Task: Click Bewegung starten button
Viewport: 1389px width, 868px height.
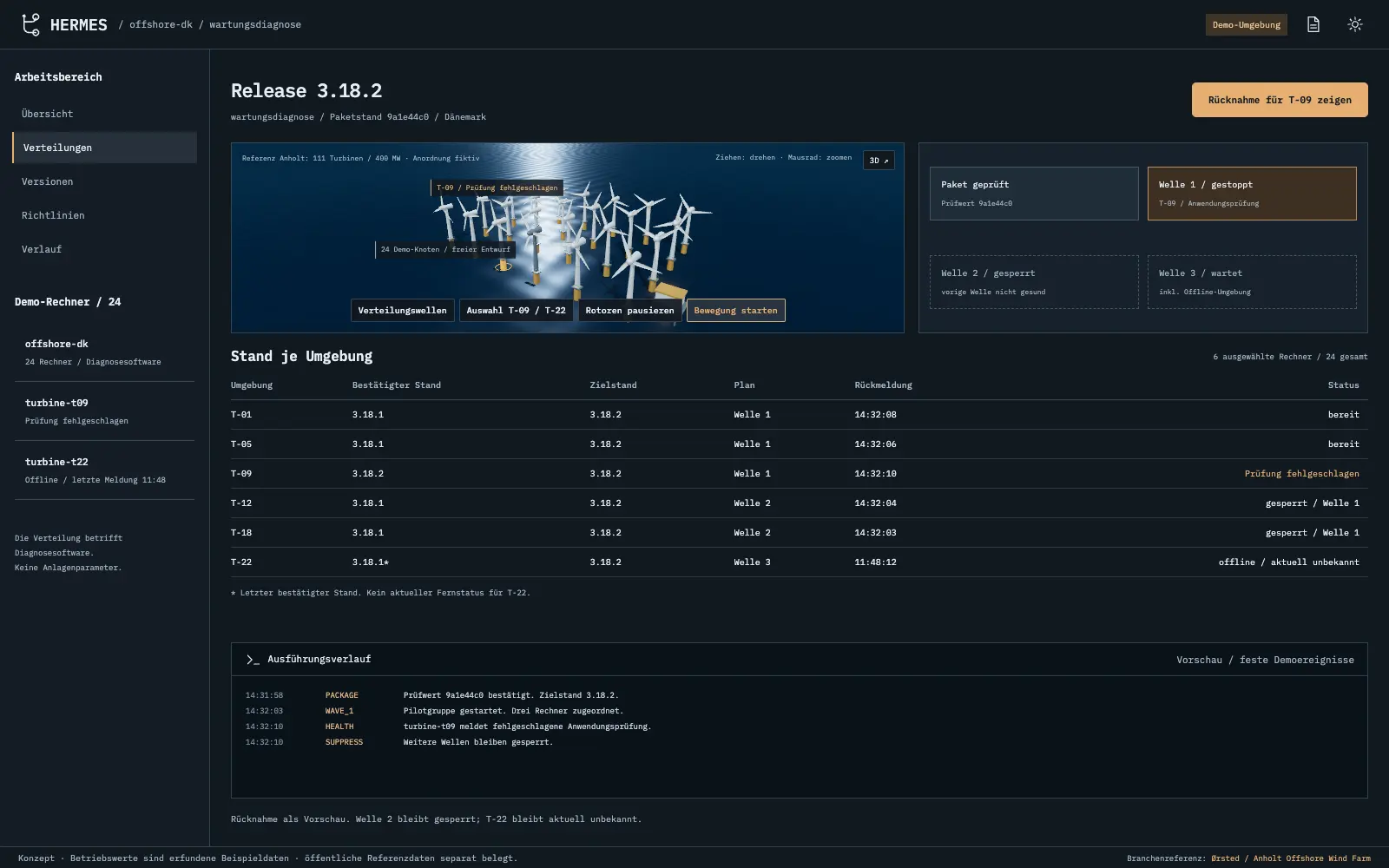Action: 735,310
